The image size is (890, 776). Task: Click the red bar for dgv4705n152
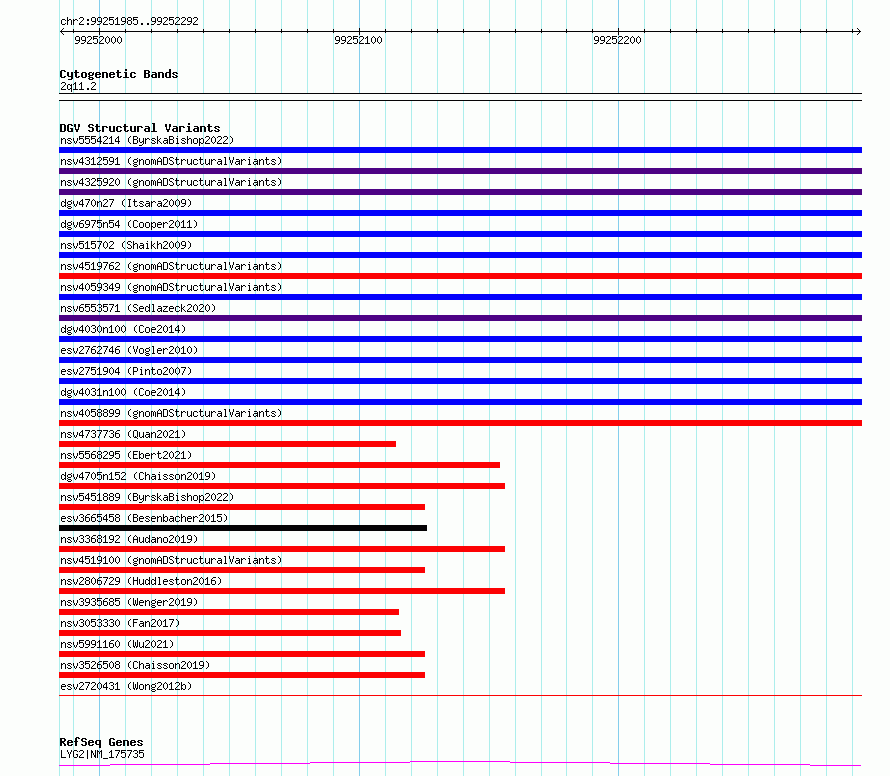[282, 486]
